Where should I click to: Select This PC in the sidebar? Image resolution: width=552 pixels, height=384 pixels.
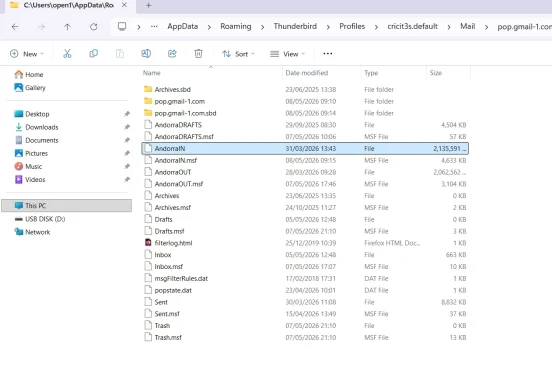[67, 206]
